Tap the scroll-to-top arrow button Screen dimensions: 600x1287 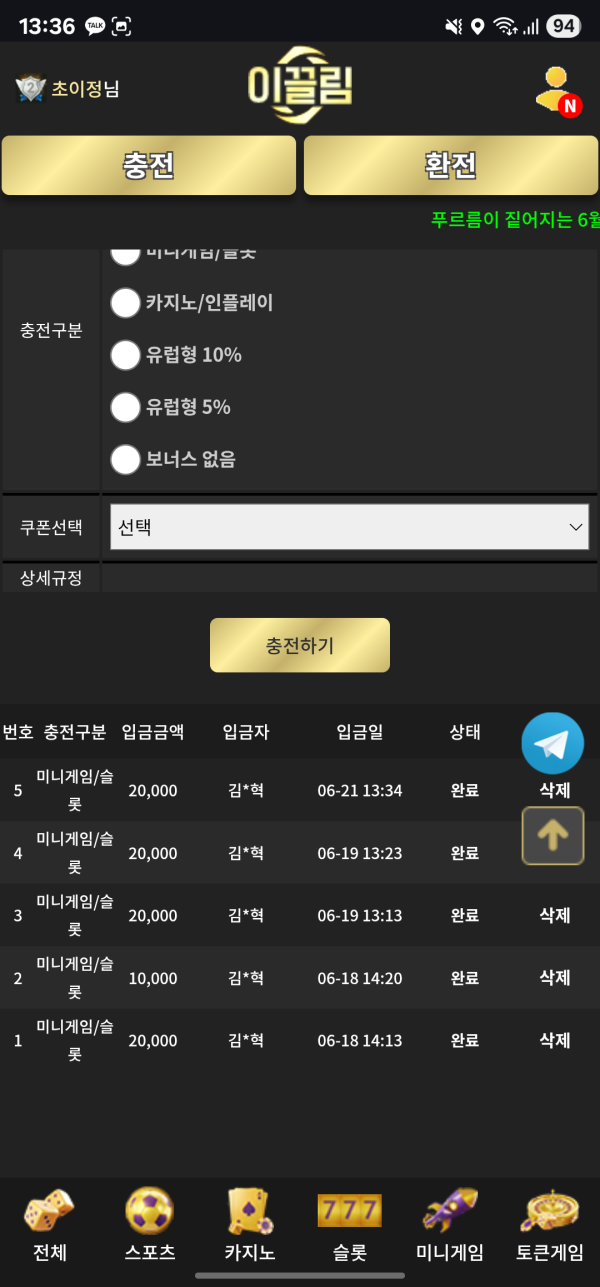pyautogui.click(x=552, y=836)
